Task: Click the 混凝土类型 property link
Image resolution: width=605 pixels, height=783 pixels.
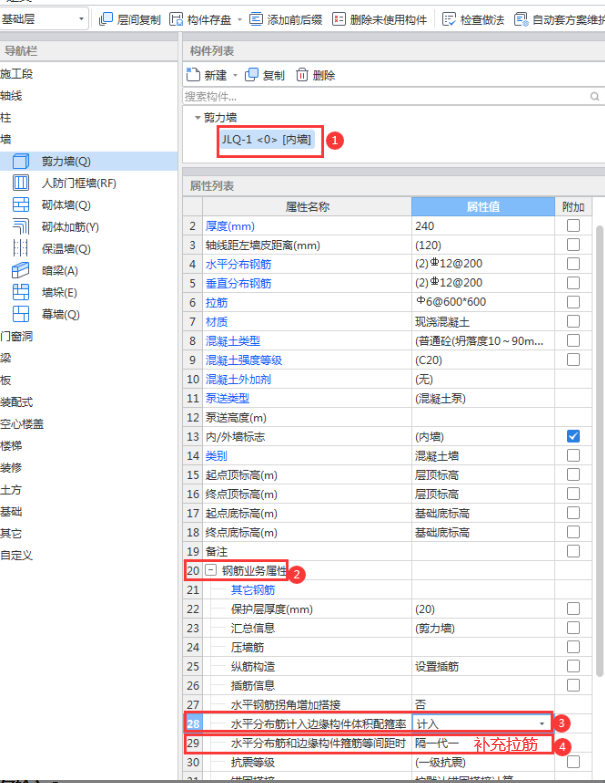Action: click(233, 341)
